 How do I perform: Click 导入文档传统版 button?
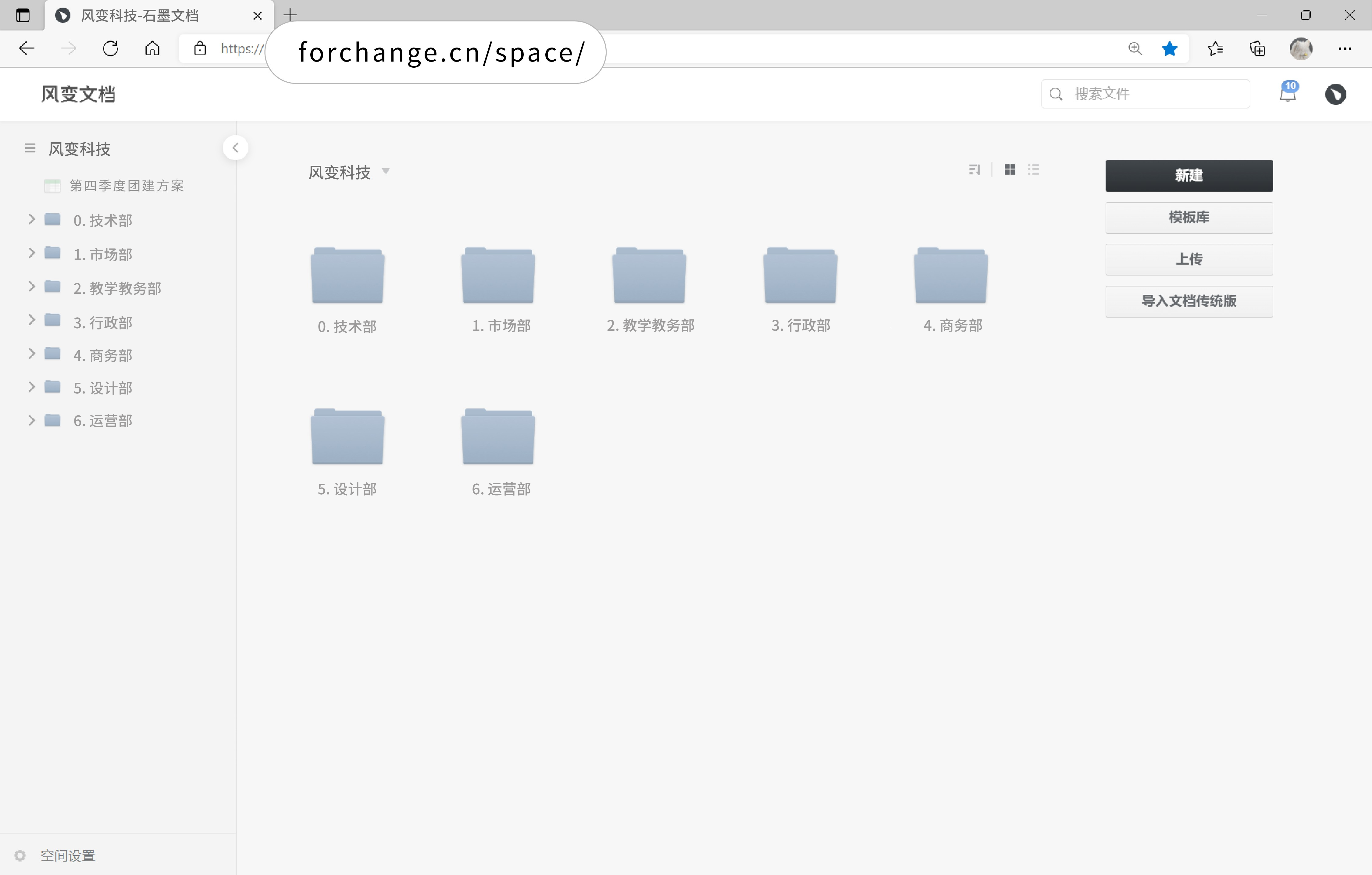1189,301
